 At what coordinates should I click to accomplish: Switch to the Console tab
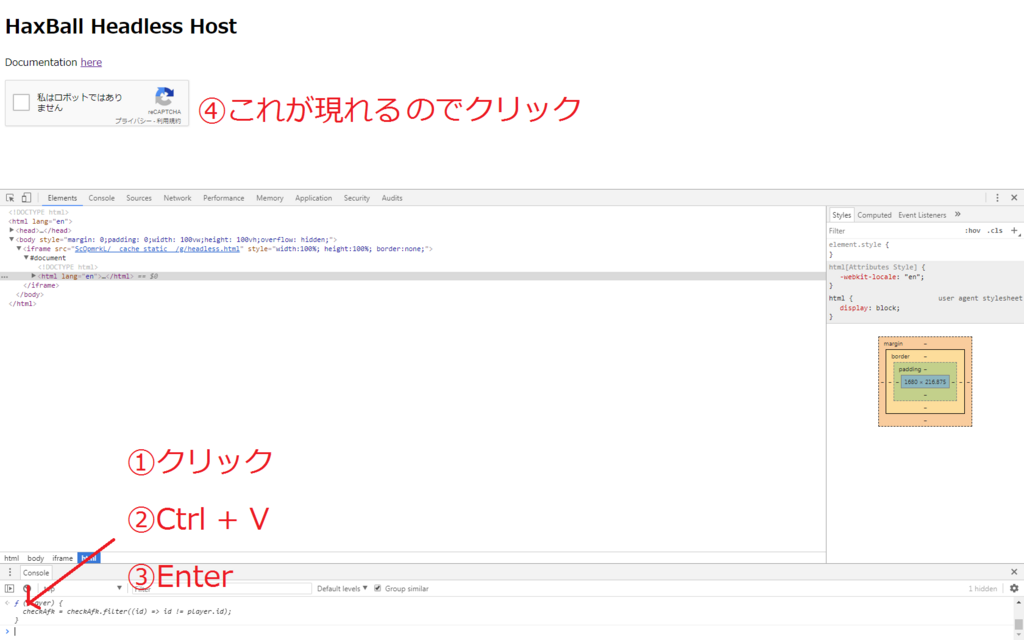coord(101,198)
